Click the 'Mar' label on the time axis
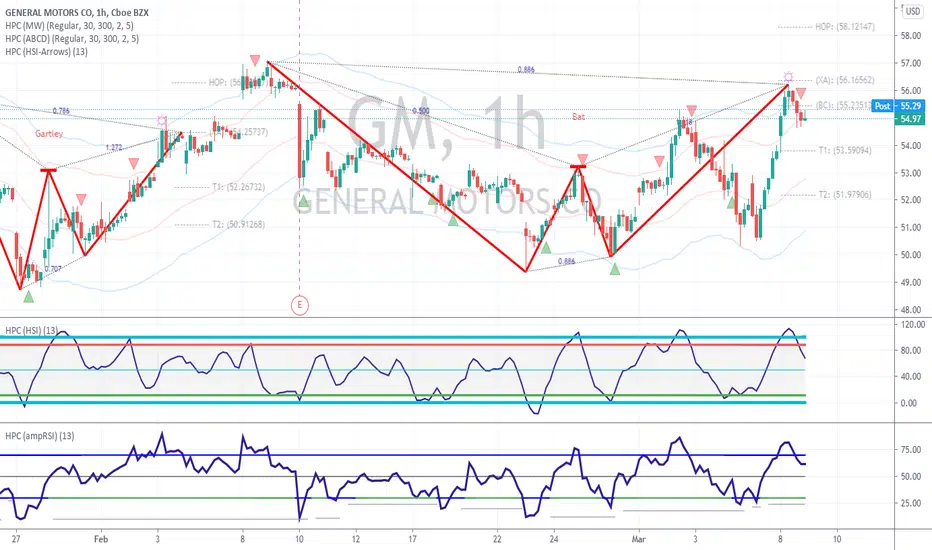The image size is (932, 550). 639,539
